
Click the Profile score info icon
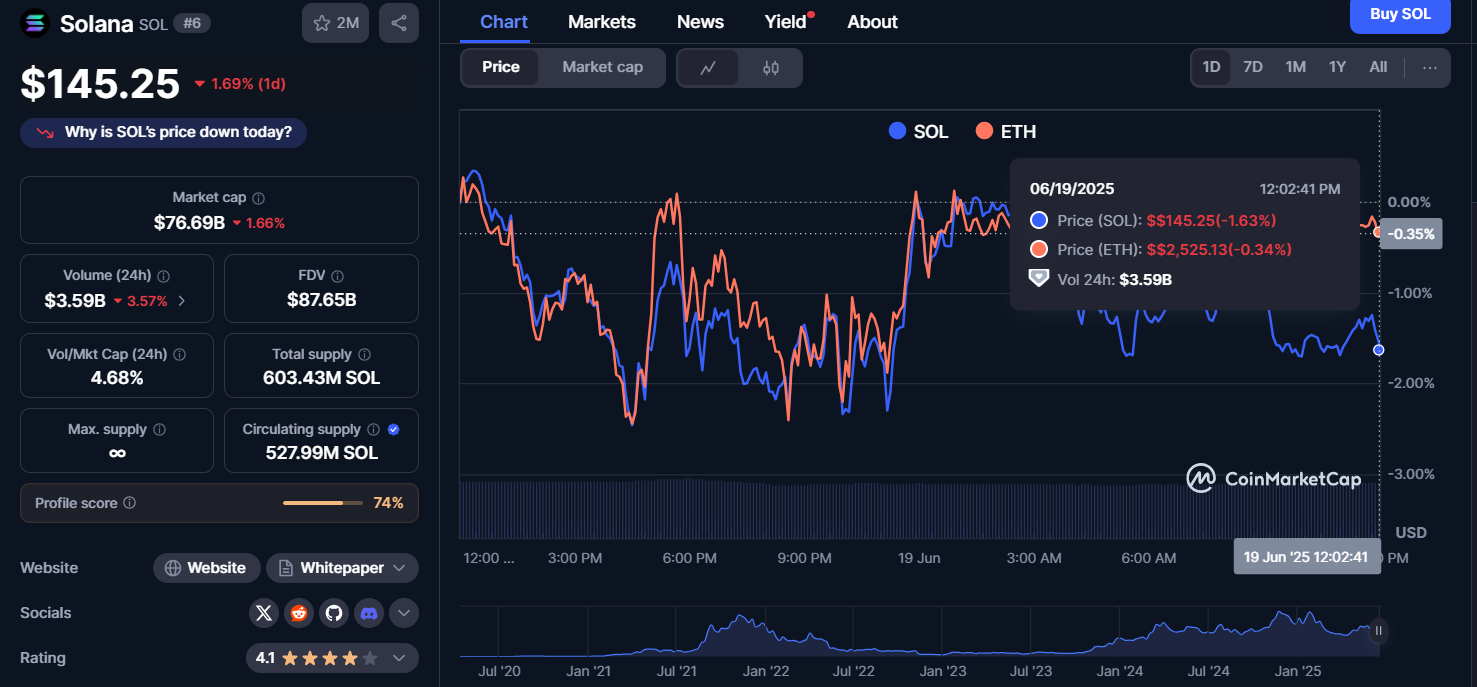click(x=129, y=503)
